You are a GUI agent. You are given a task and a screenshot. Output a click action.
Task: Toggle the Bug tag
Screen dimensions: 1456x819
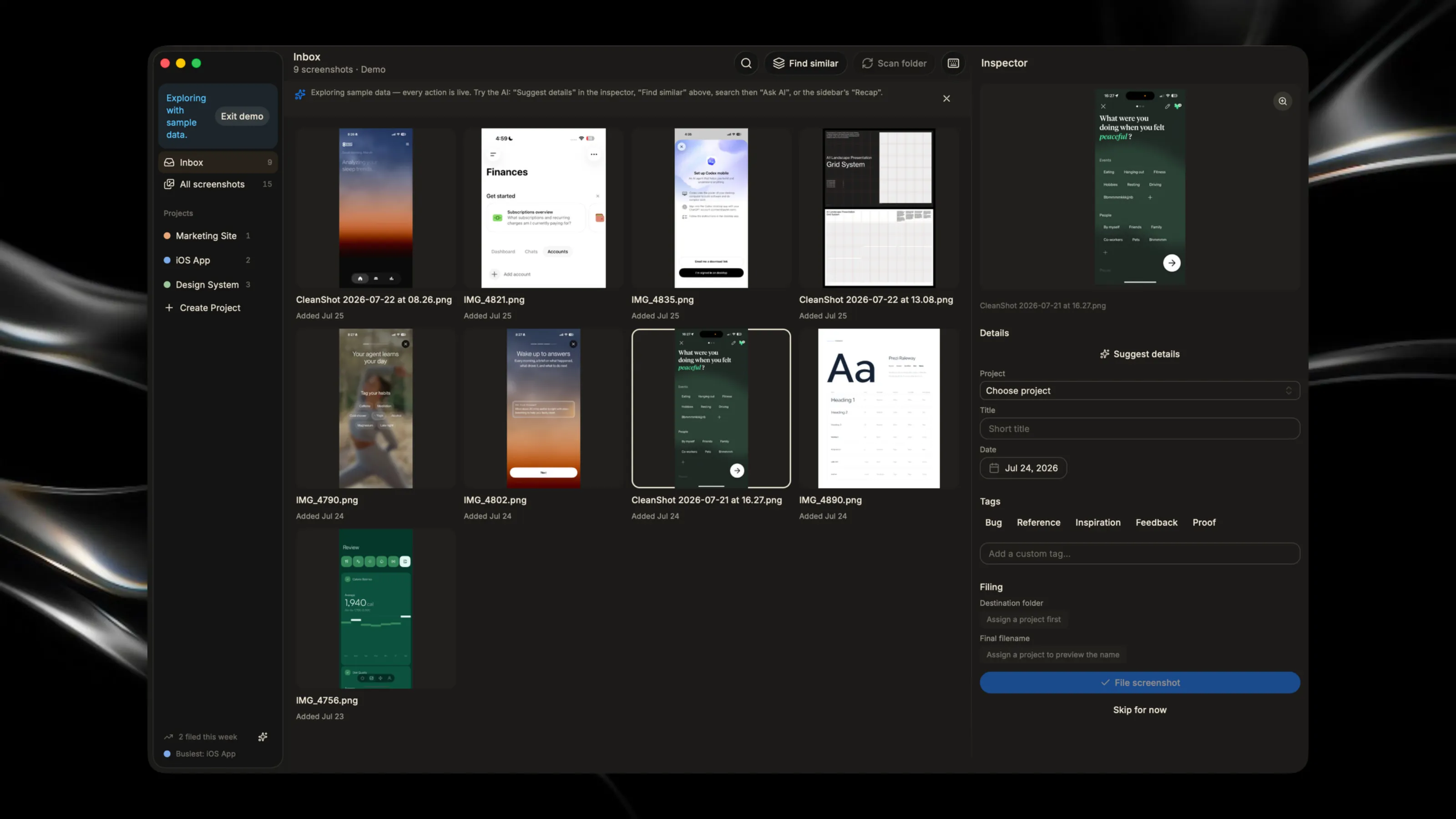pyautogui.click(x=993, y=522)
